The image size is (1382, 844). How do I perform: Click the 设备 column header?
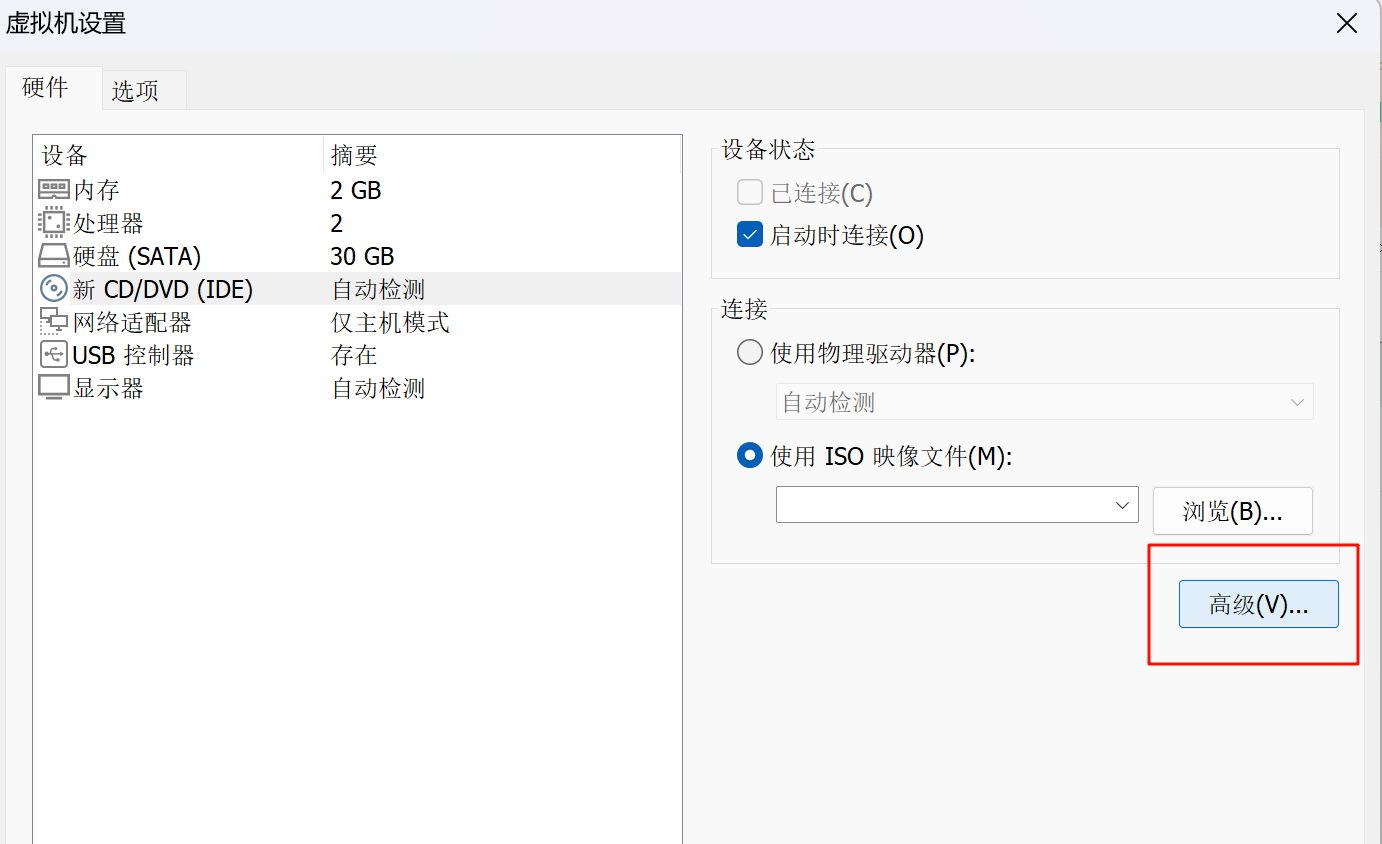coord(65,156)
